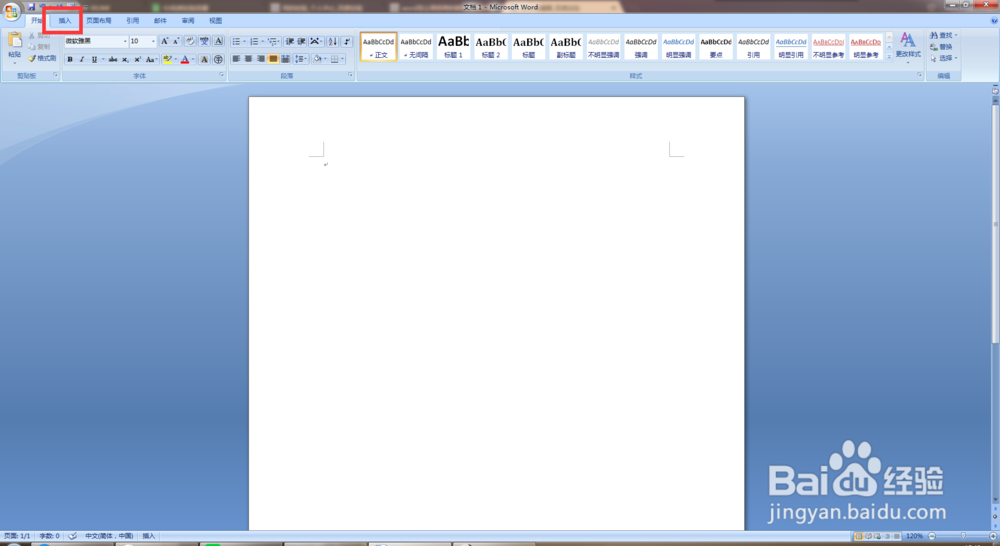Image resolution: width=1000 pixels, height=546 pixels.
Task: Open the Paragraph dialog launcher
Action: pos(350,75)
